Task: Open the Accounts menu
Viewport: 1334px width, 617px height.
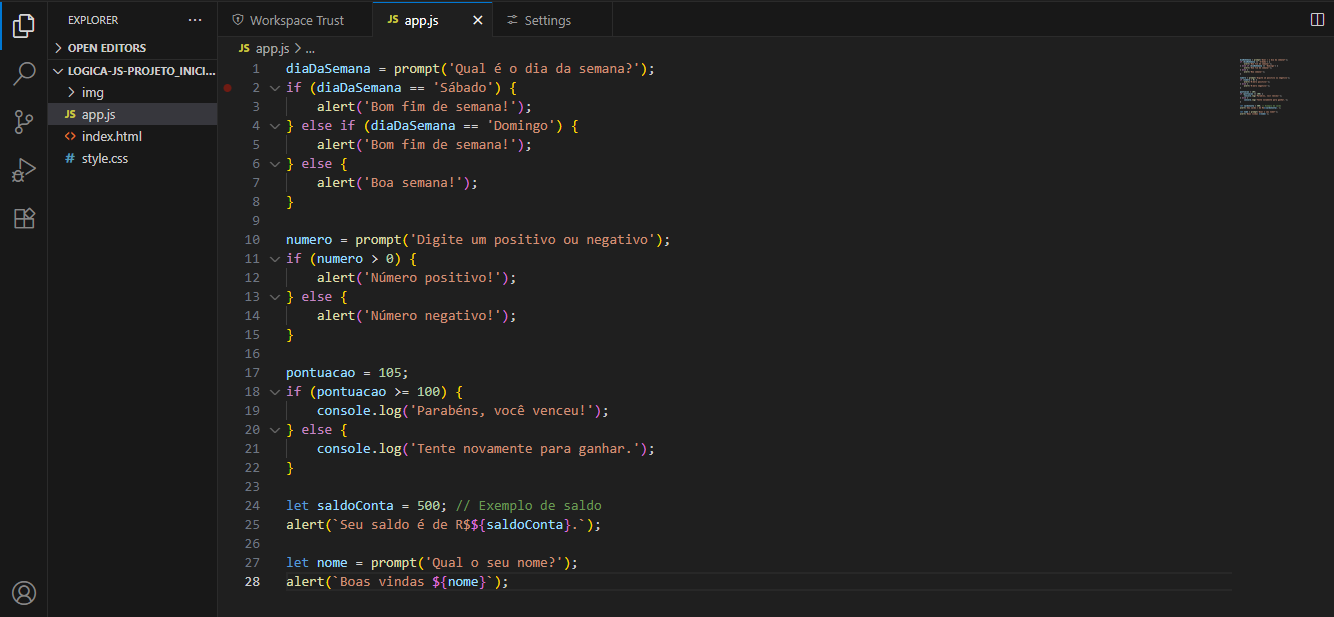Action: (24, 593)
